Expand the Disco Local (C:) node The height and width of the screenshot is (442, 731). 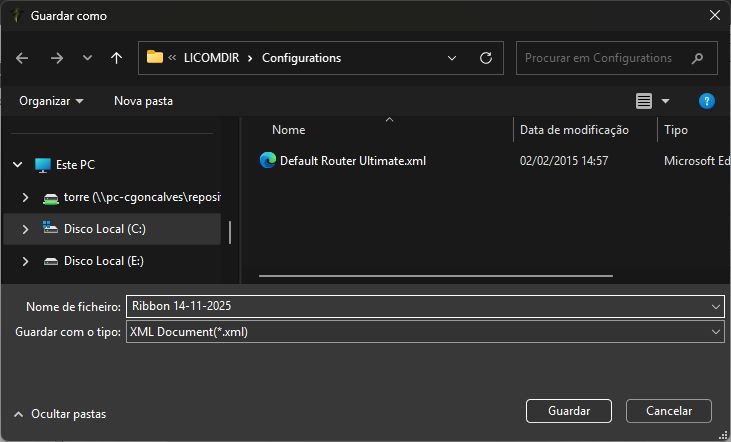(25, 229)
